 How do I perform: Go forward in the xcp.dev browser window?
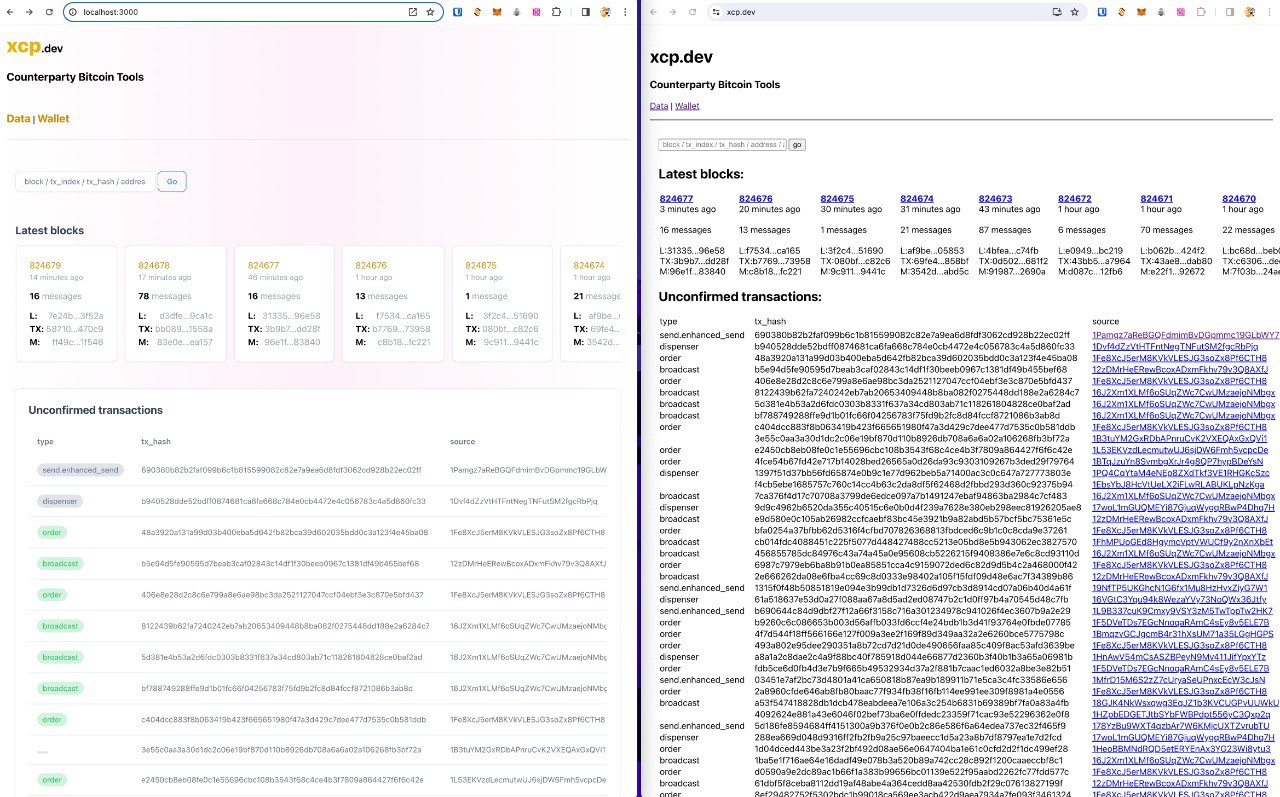coord(673,12)
